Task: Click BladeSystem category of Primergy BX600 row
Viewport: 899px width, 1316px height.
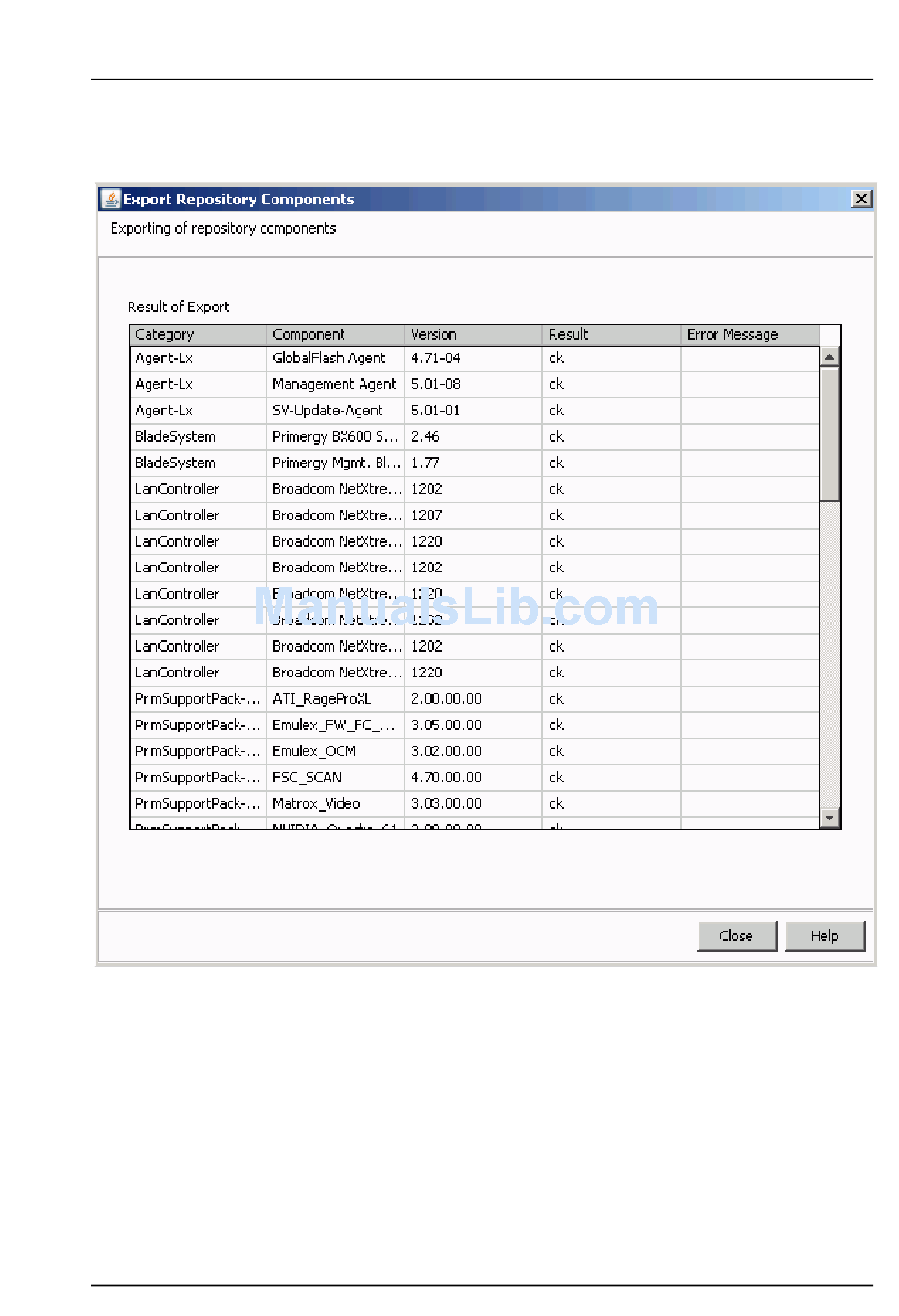Action: click(198, 437)
